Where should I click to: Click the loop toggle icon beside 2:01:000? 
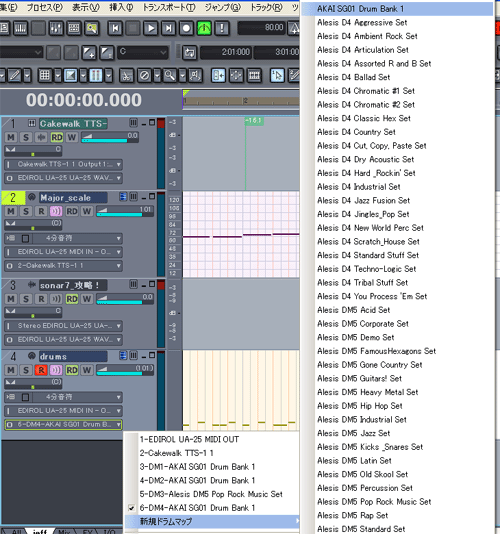click(189, 53)
